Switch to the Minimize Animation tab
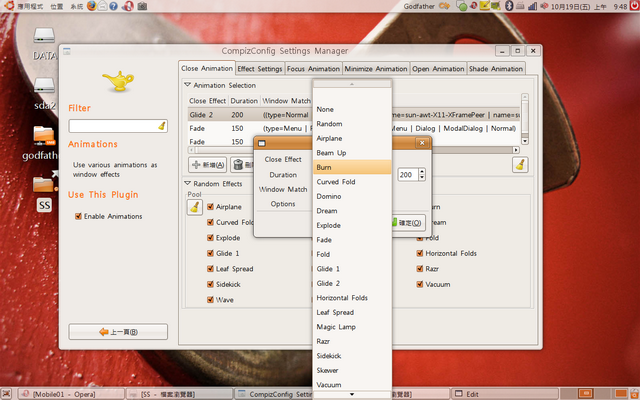Image resolution: width=640 pixels, height=400 pixels. (x=376, y=69)
